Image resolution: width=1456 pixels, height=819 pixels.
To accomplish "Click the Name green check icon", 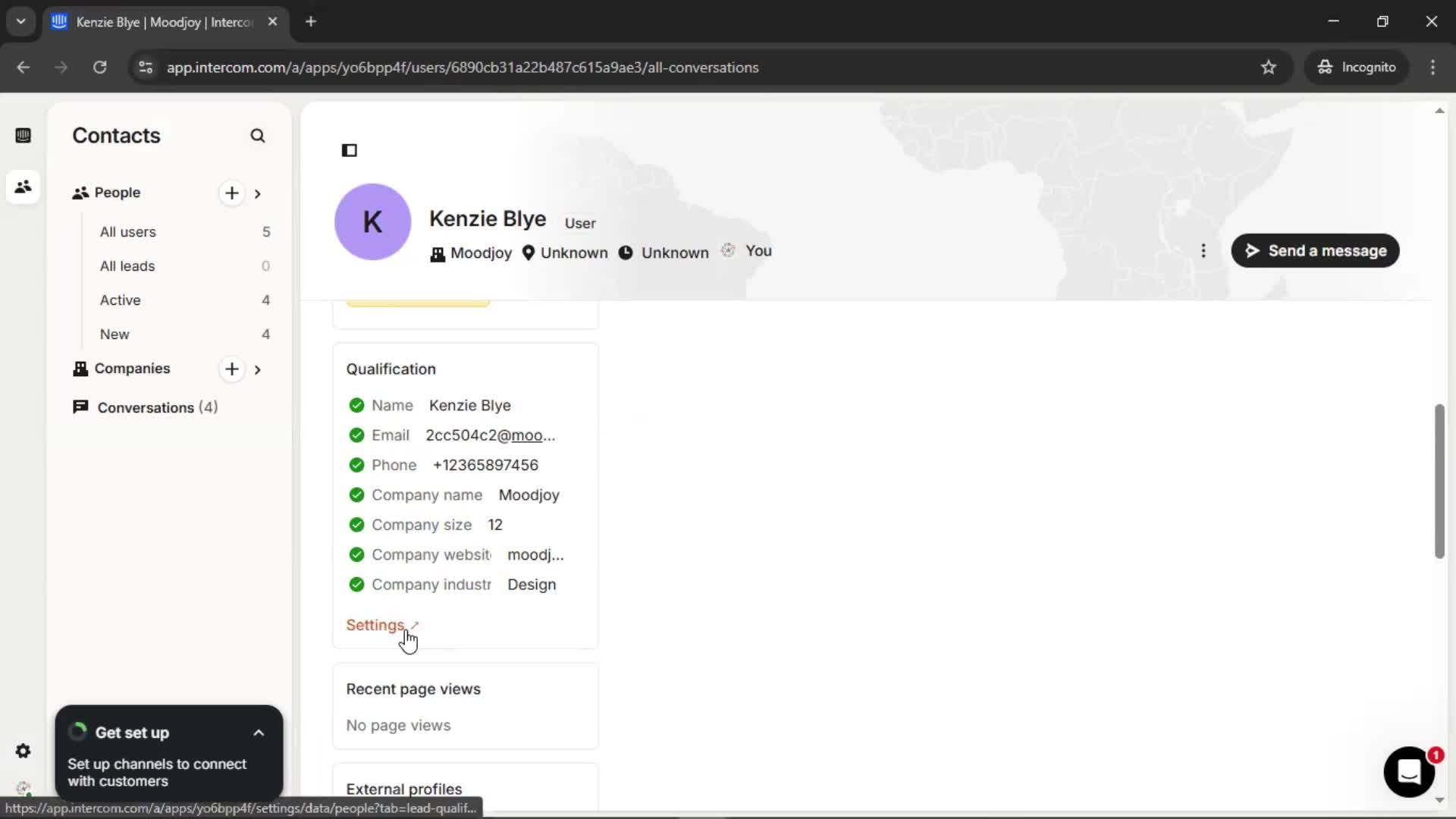I will 356,406.
